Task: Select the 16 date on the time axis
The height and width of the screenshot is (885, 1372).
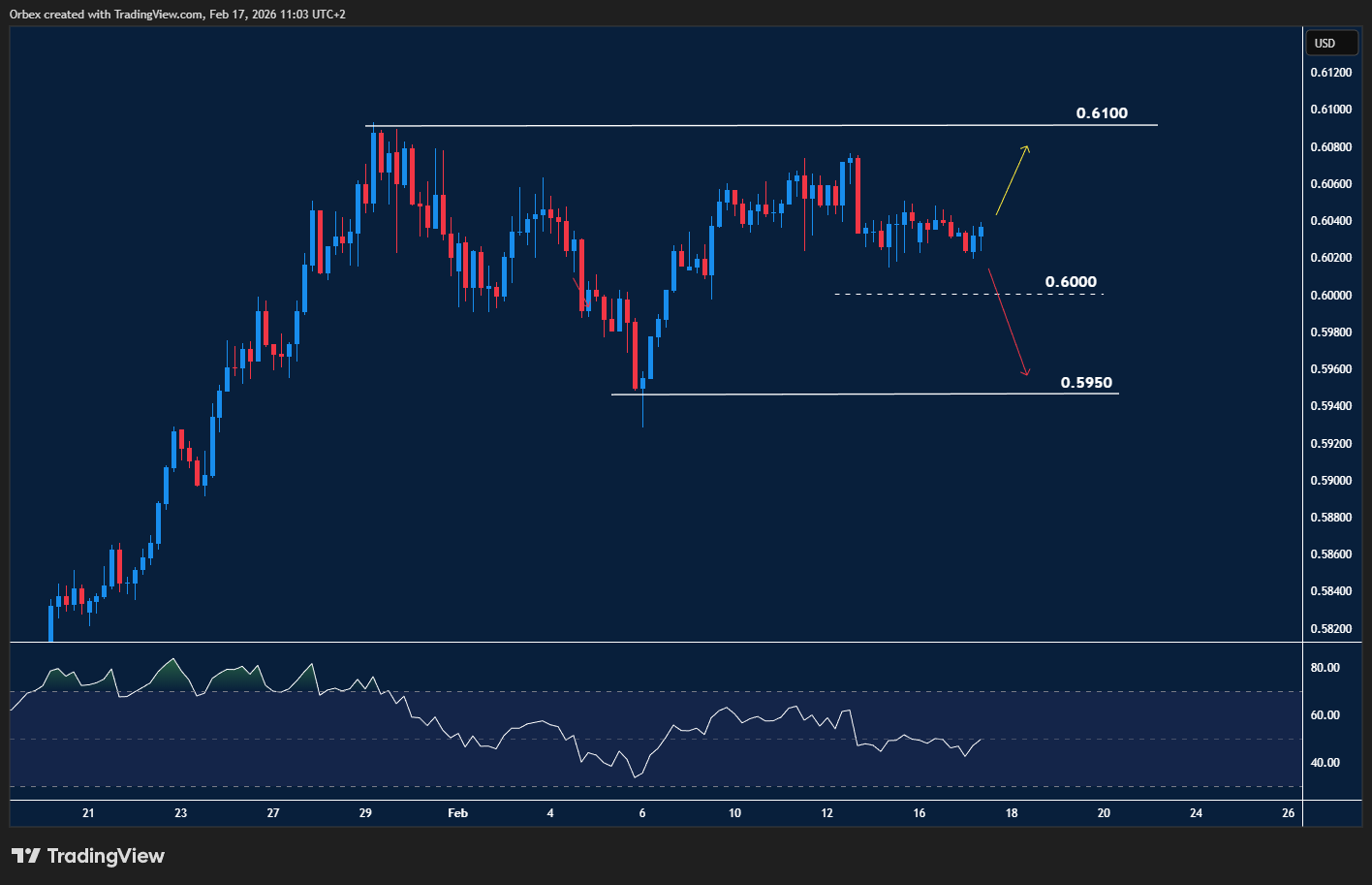Action: (x=919, y=813)
